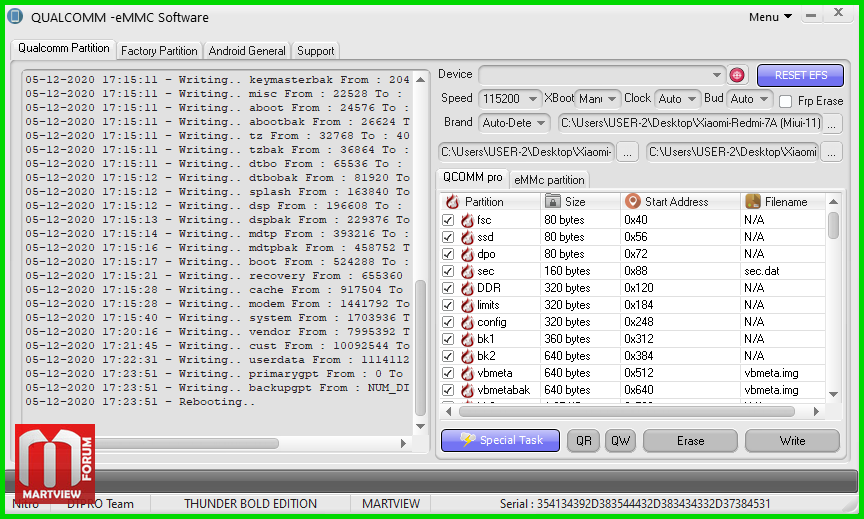864x519 pixels.
Task: Uncheck the vbmeta partition checkbox
Action: click(x=448, y=374)
